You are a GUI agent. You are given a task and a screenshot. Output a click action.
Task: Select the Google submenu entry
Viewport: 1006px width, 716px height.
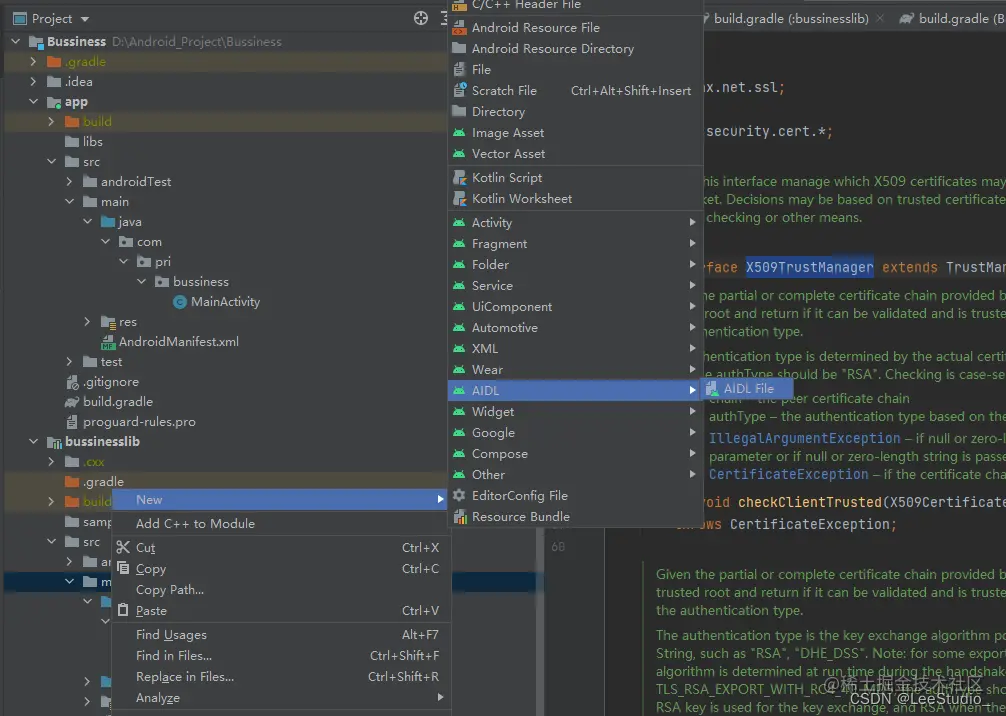click(x=575, y=432)
